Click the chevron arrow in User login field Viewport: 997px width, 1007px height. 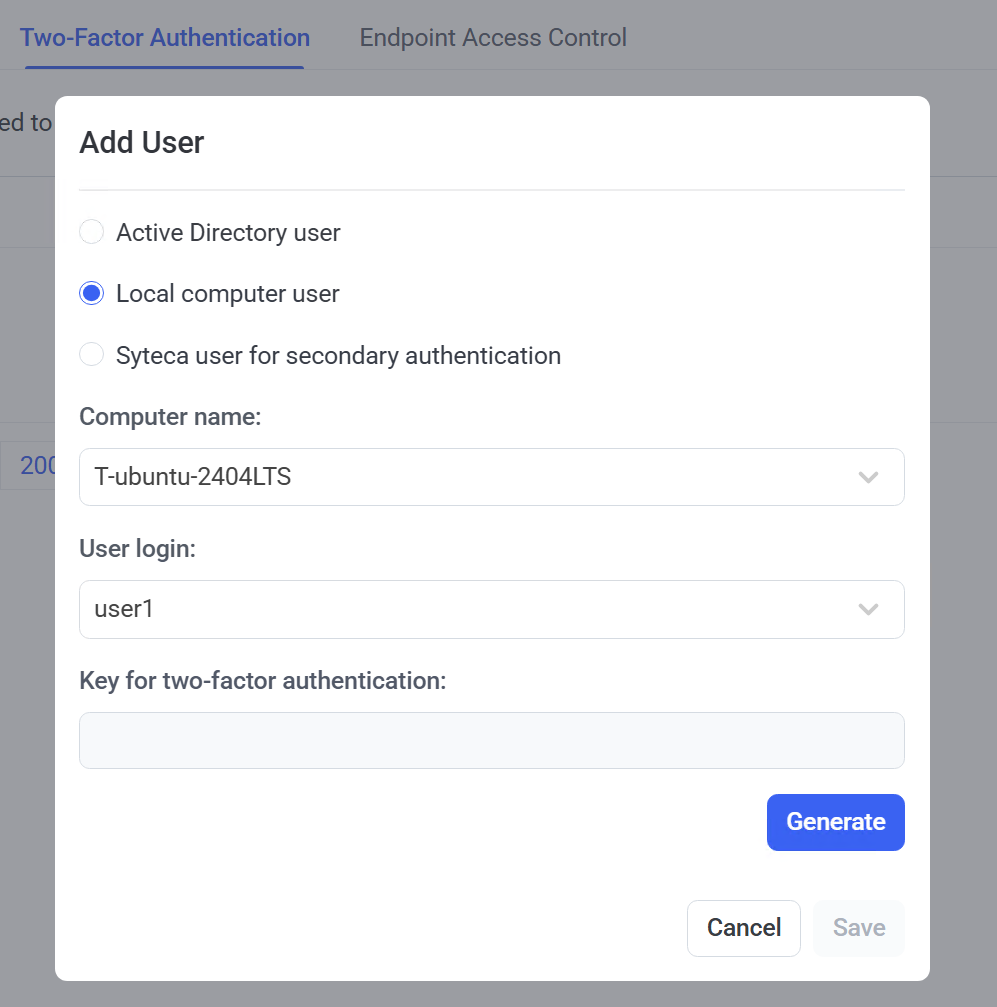868,609
